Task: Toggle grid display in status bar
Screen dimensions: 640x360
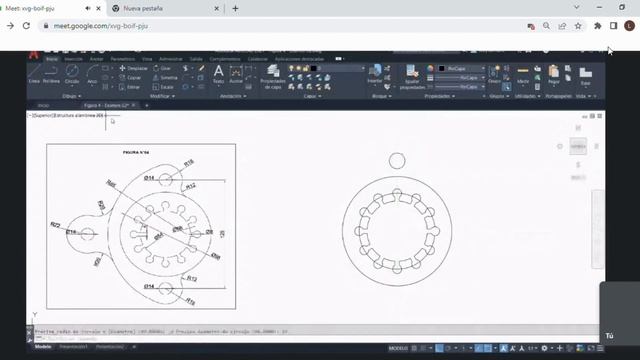Action: pos(414,348)
